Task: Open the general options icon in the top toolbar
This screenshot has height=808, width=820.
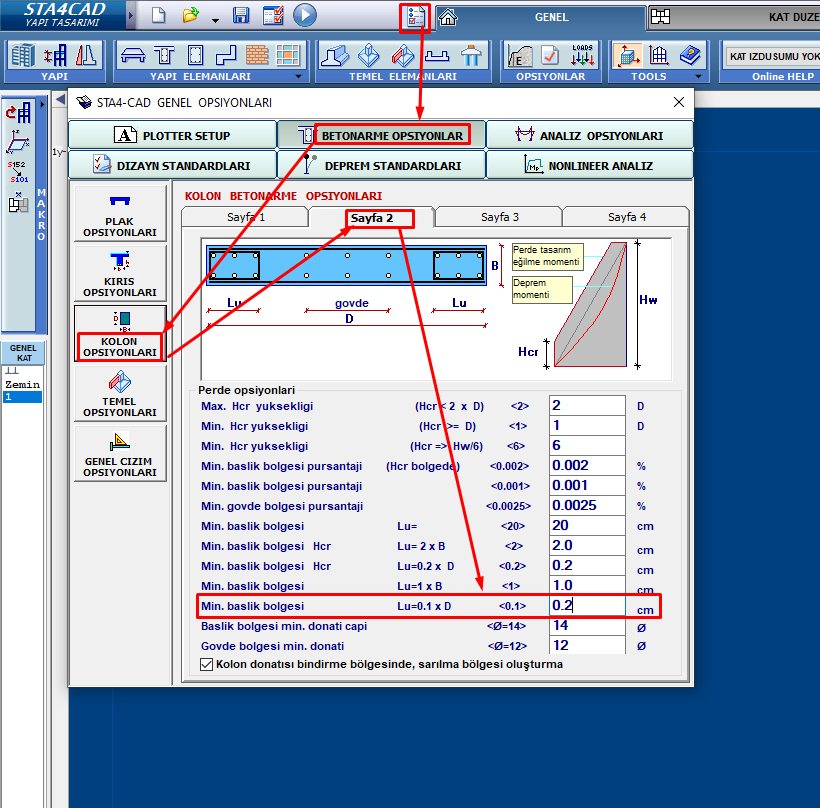Action: 414,16
